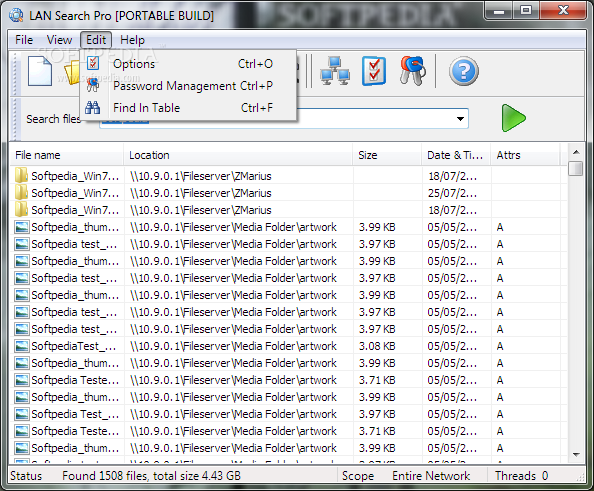Open Options via the checklist toolbar icon
Viewport: 594px width, 491px height.
(x=374, y=71)
